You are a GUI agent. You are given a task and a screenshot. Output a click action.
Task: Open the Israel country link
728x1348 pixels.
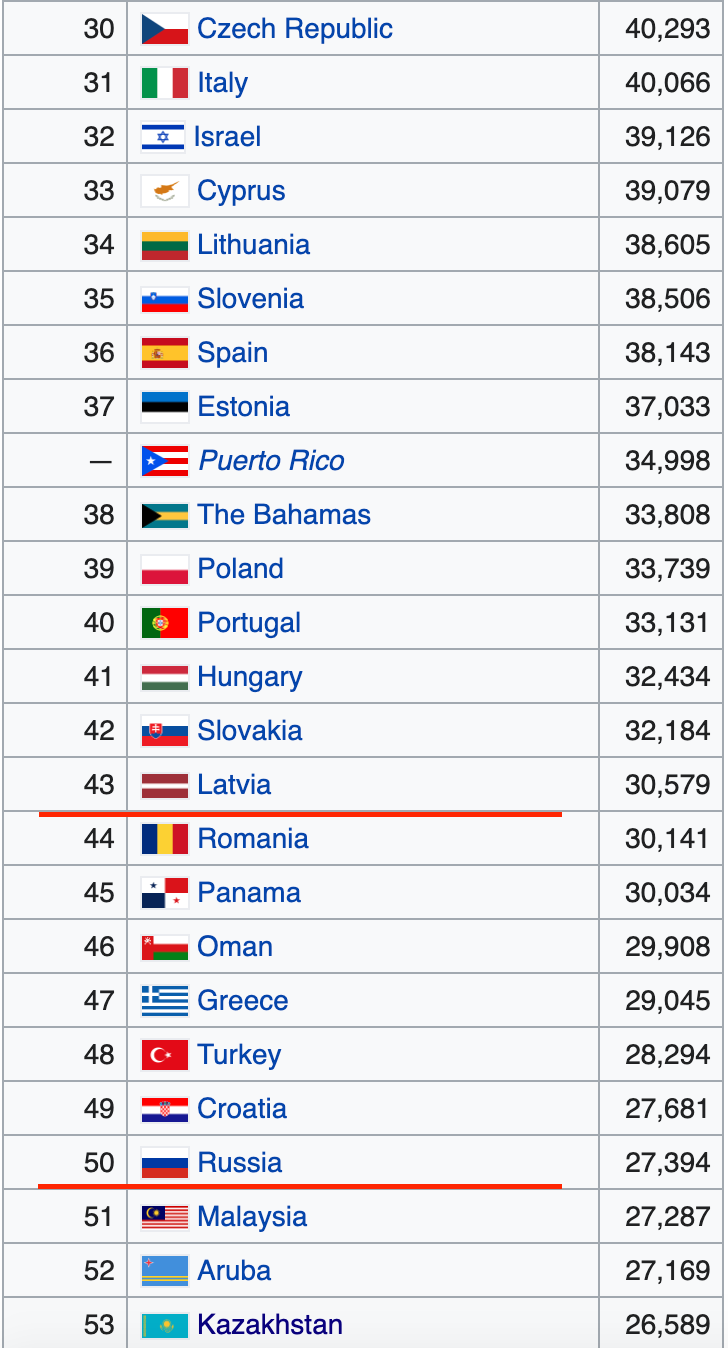[x=227, y=137]
